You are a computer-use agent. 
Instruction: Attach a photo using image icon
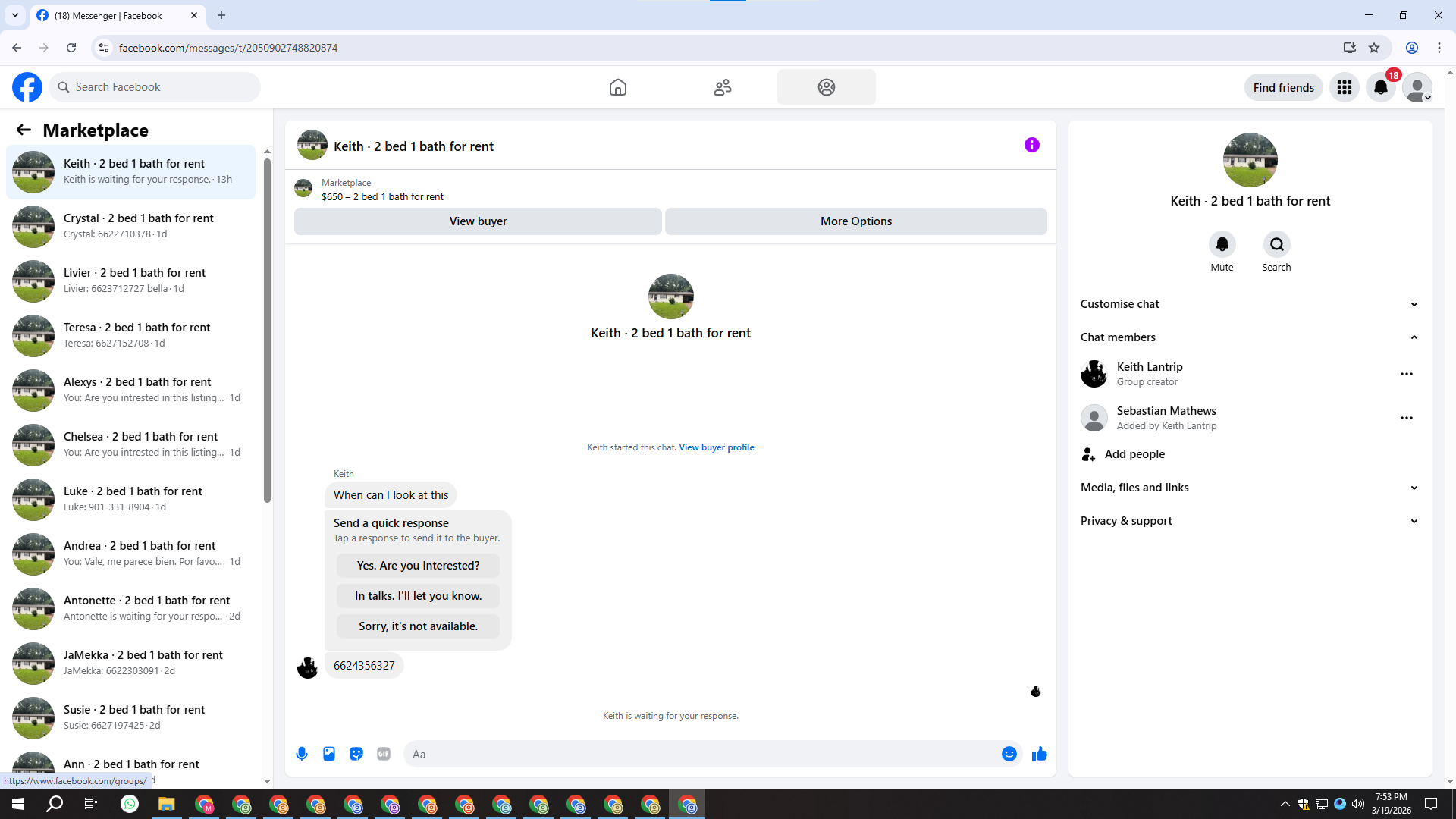[329, 754]
